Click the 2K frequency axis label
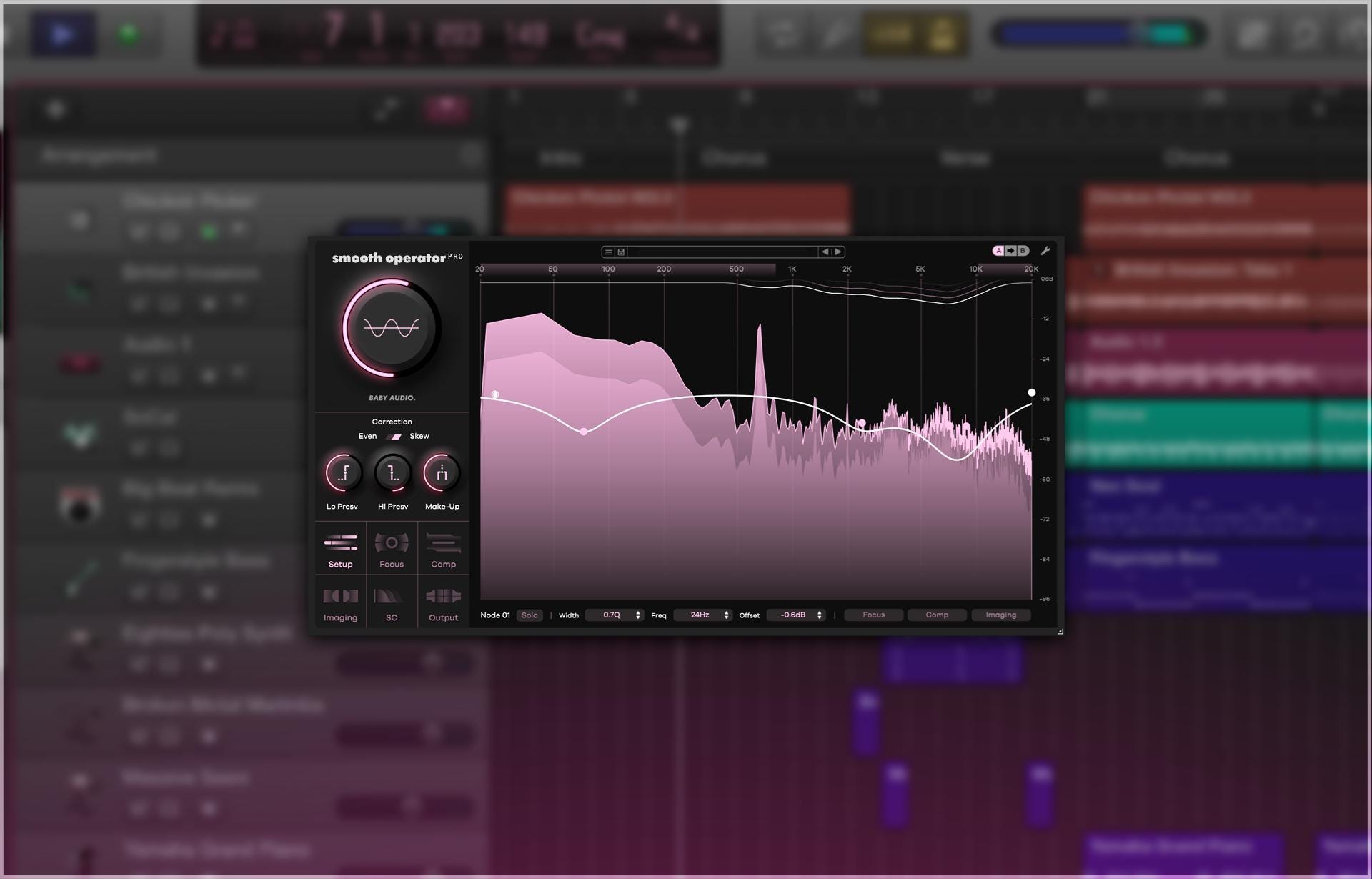Screen dimensions: 1372x879 tap(847, 269)
